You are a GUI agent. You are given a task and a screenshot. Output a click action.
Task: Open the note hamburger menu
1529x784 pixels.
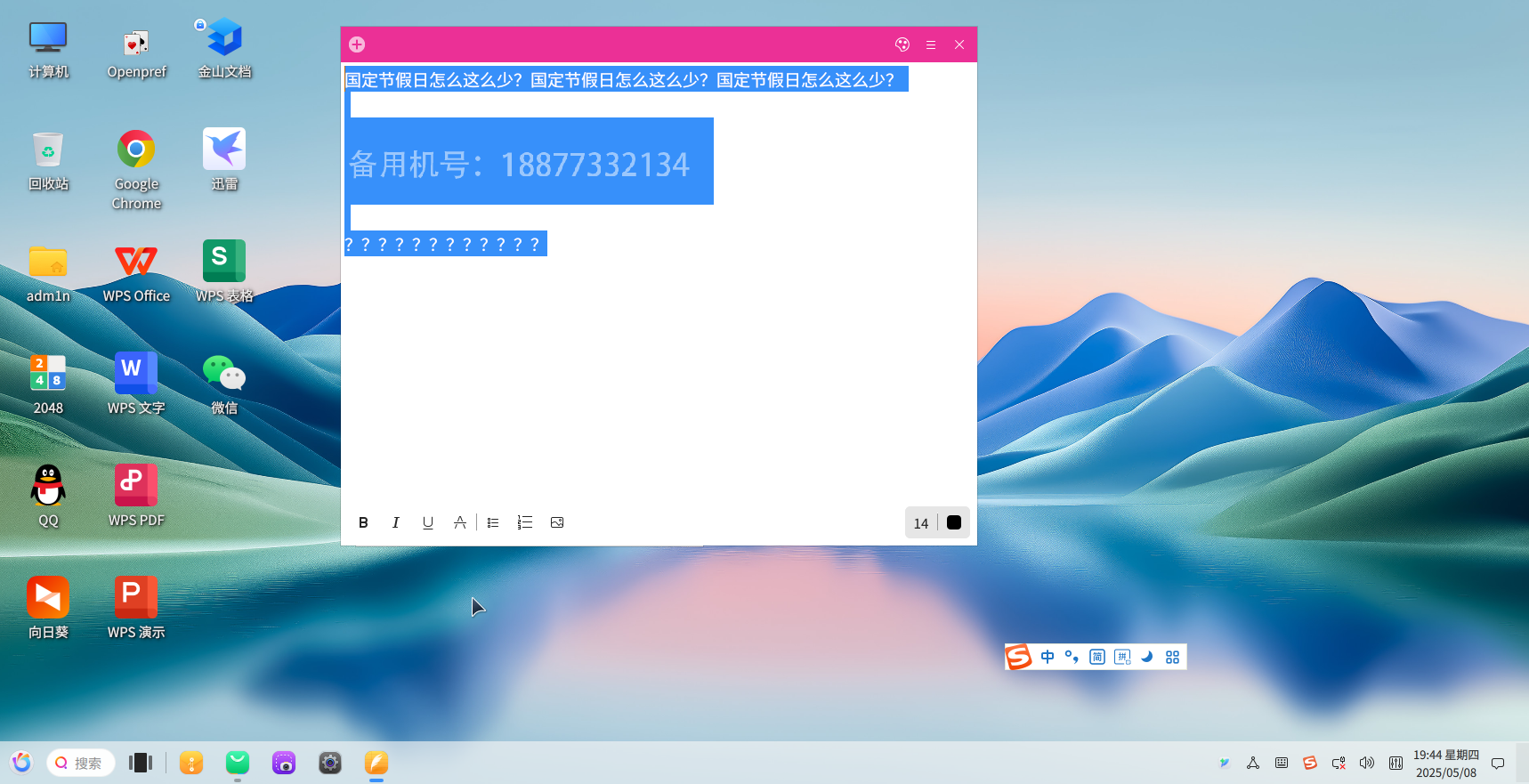(x=931, y=44)
